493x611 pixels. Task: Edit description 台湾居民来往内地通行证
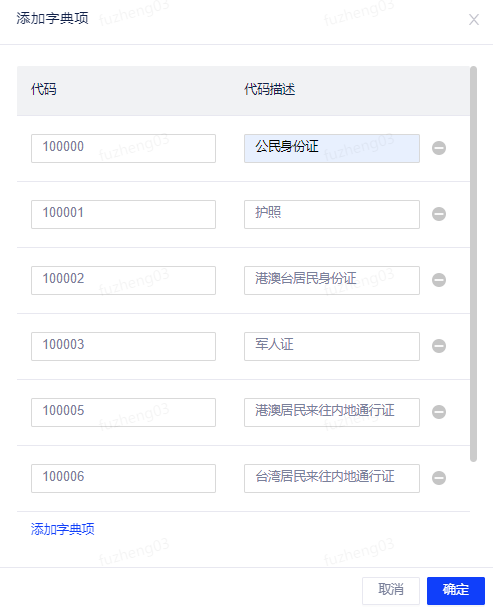point(332,478)
